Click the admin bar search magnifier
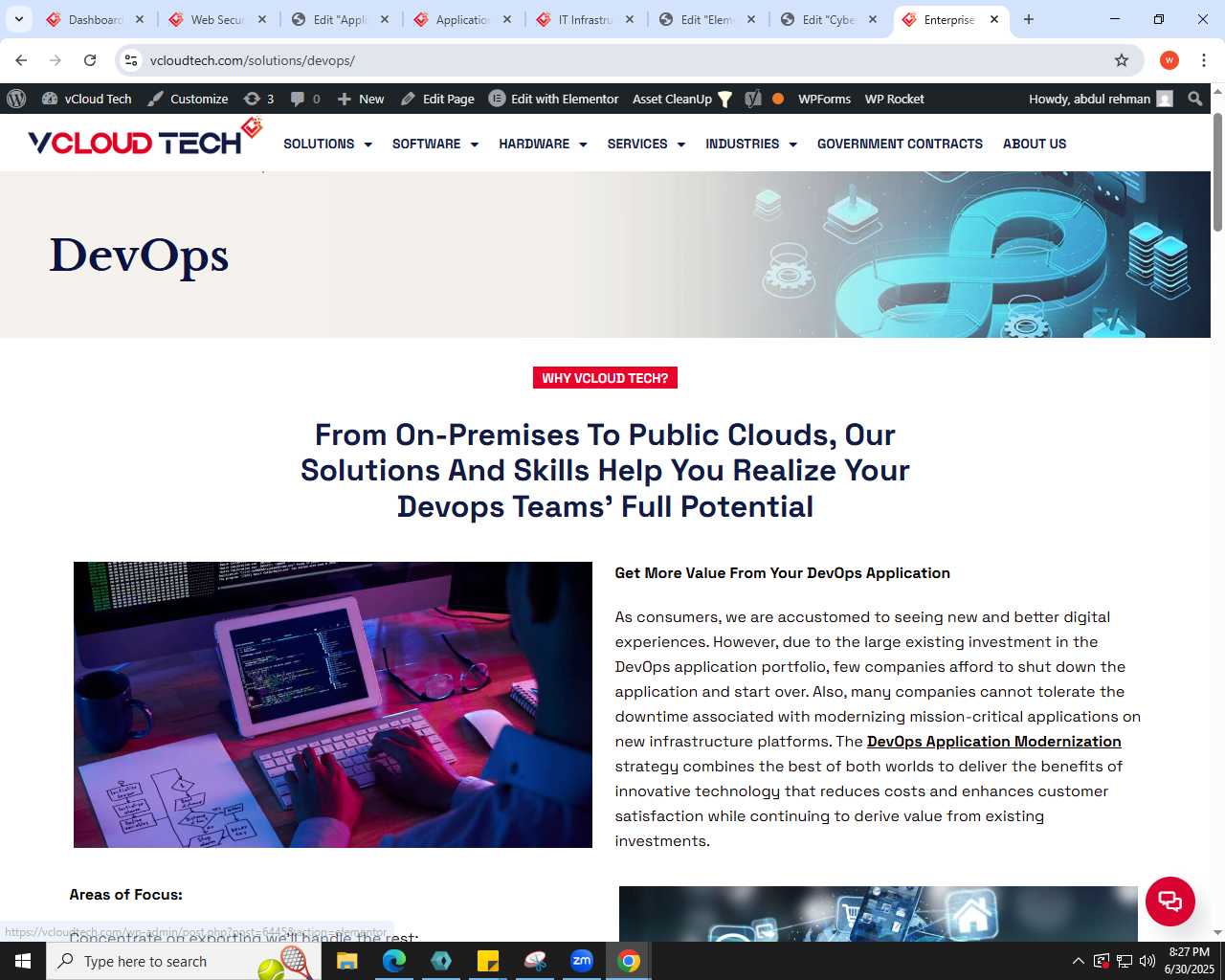 [x=1194, y=99]
